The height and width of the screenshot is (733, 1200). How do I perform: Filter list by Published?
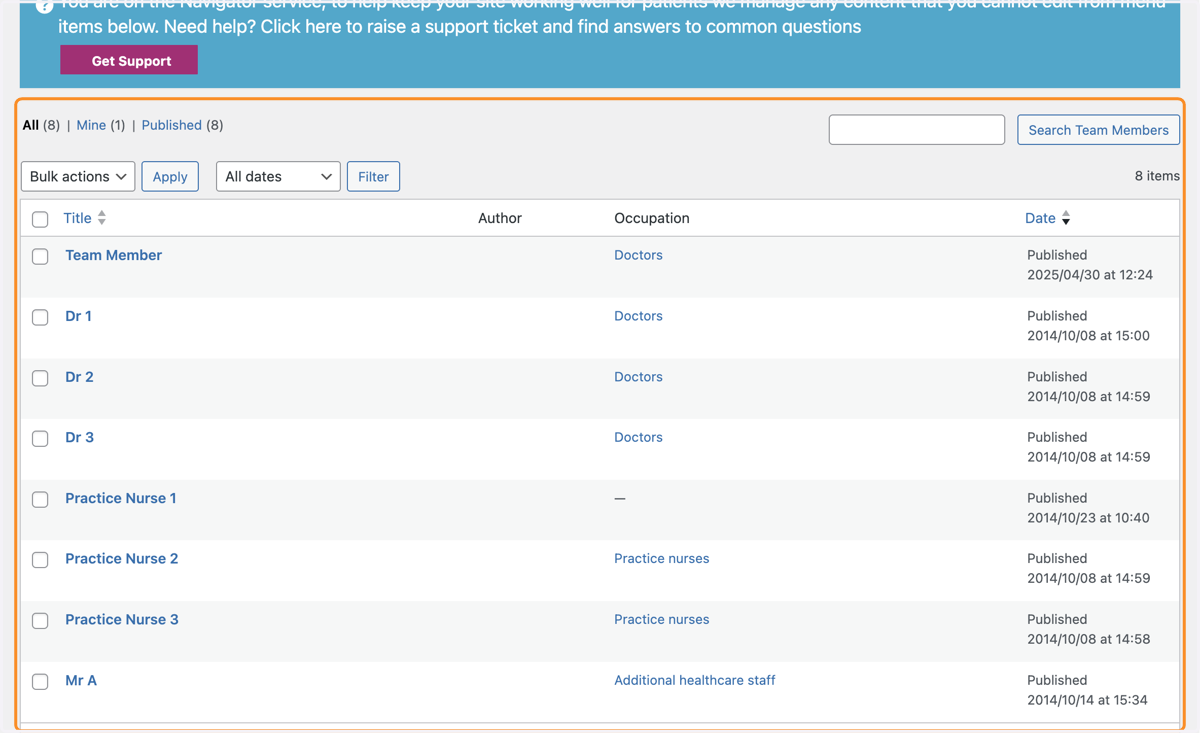pos(171,125)
